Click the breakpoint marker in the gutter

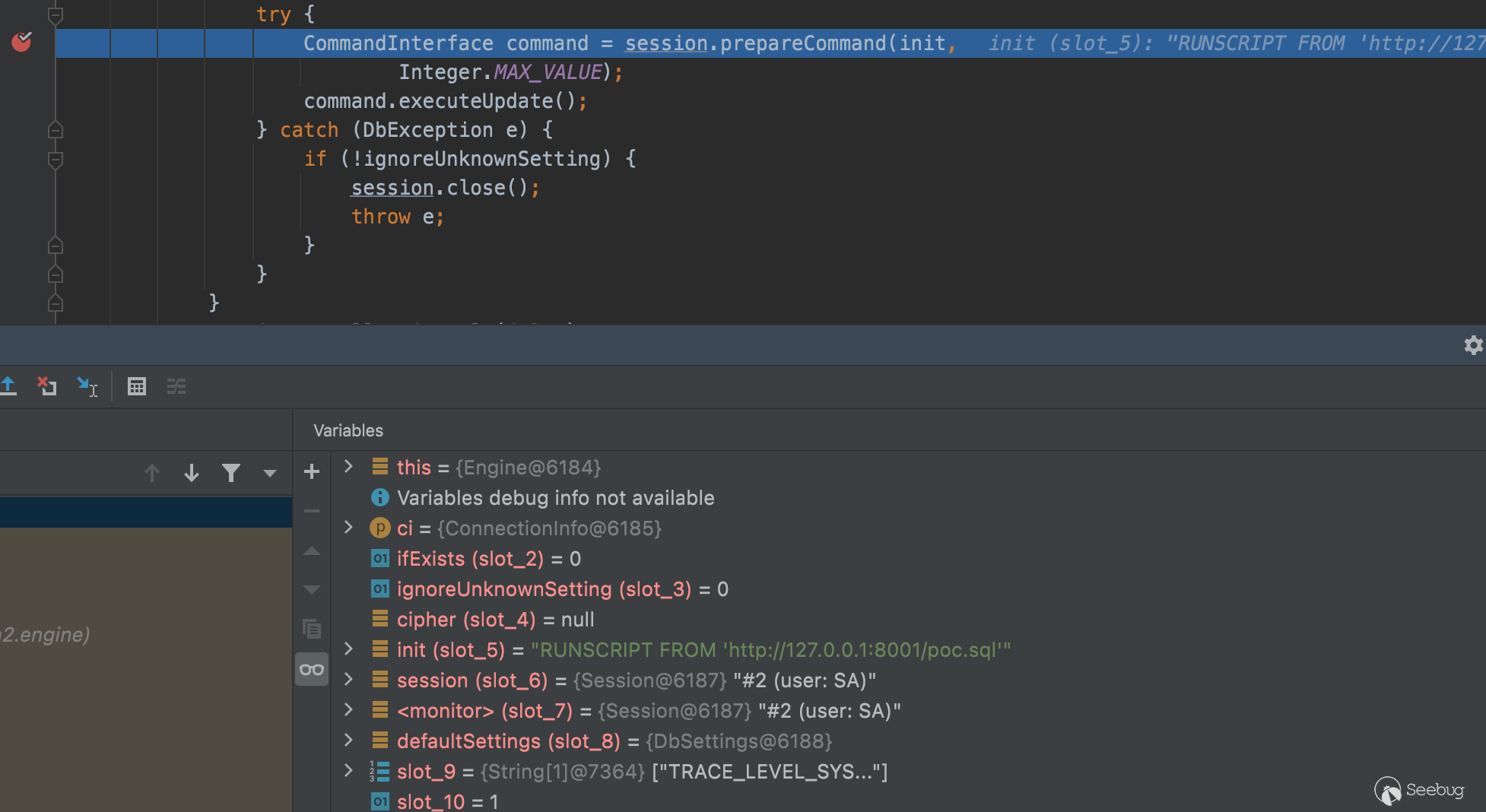click(x=21, y=42)
